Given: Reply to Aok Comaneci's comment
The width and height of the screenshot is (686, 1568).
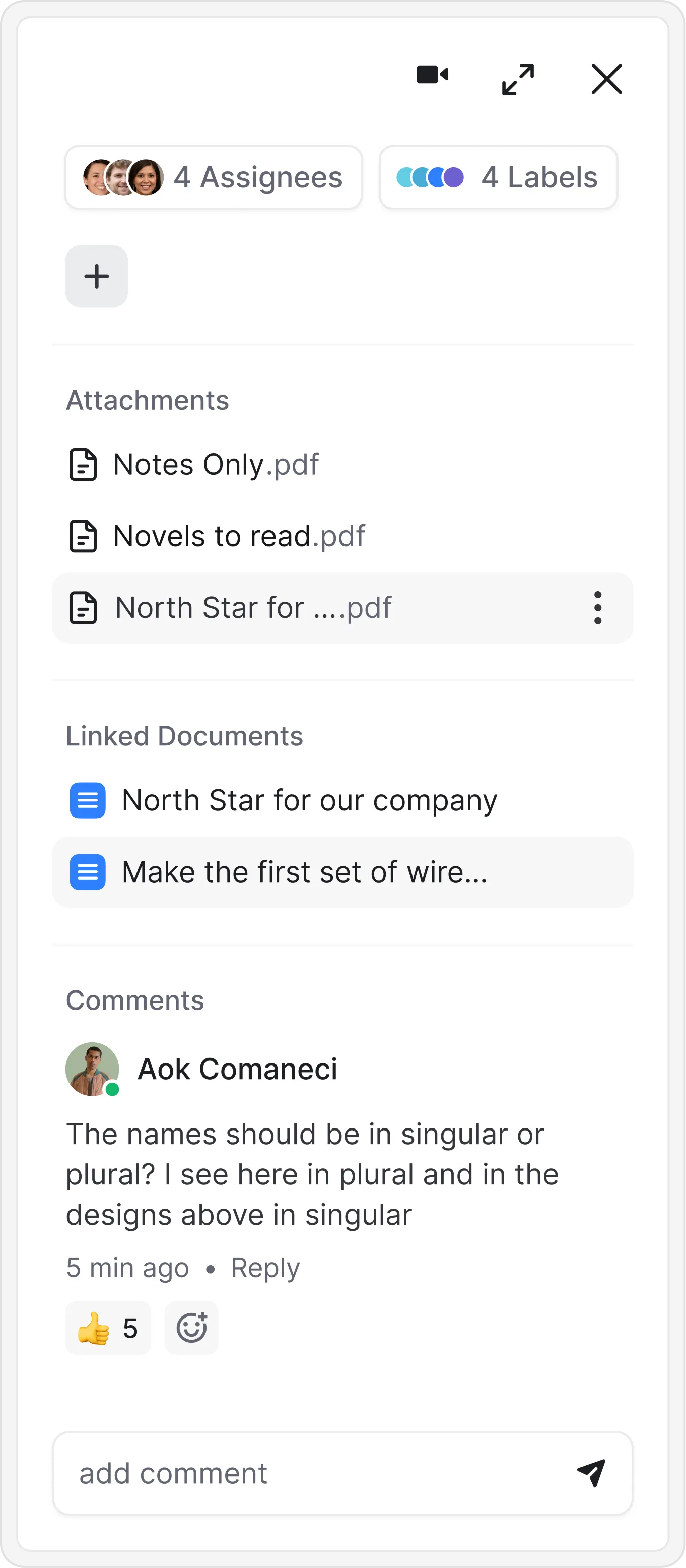Looking at the screenshot, I should [x=265, y=1268].
